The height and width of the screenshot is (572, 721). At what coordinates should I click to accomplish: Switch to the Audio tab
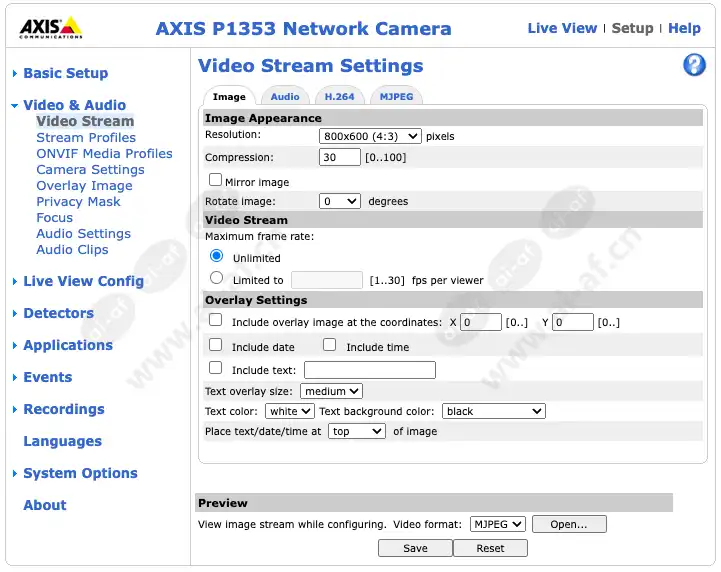[285, 97]
